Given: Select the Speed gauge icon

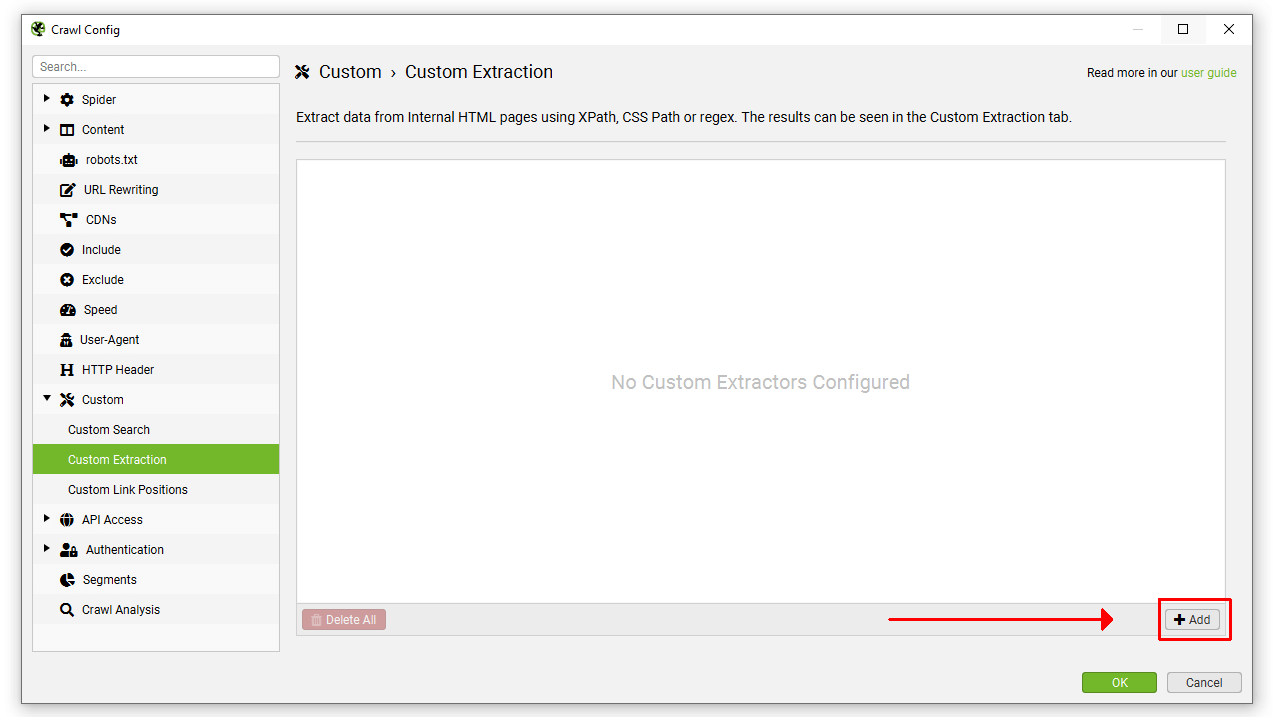Looking at the screenshot, I should (67, 309).
